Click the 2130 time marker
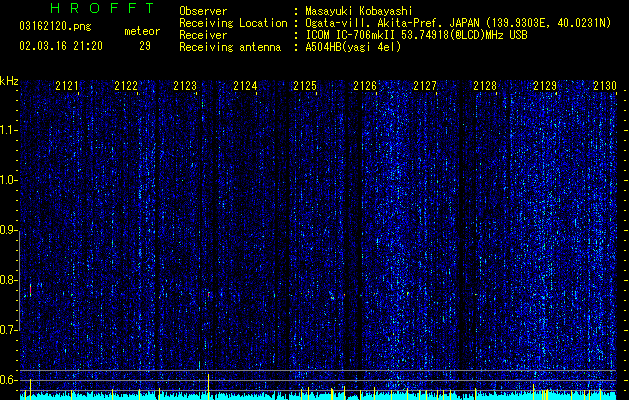Viewport: 629px width, 400px height. (x=605, y=86)
